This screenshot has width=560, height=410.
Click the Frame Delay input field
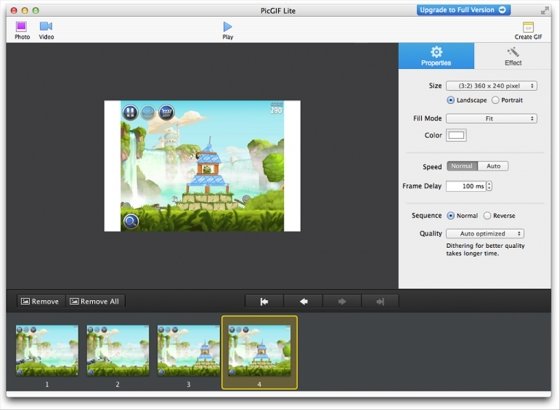[466, 186]
